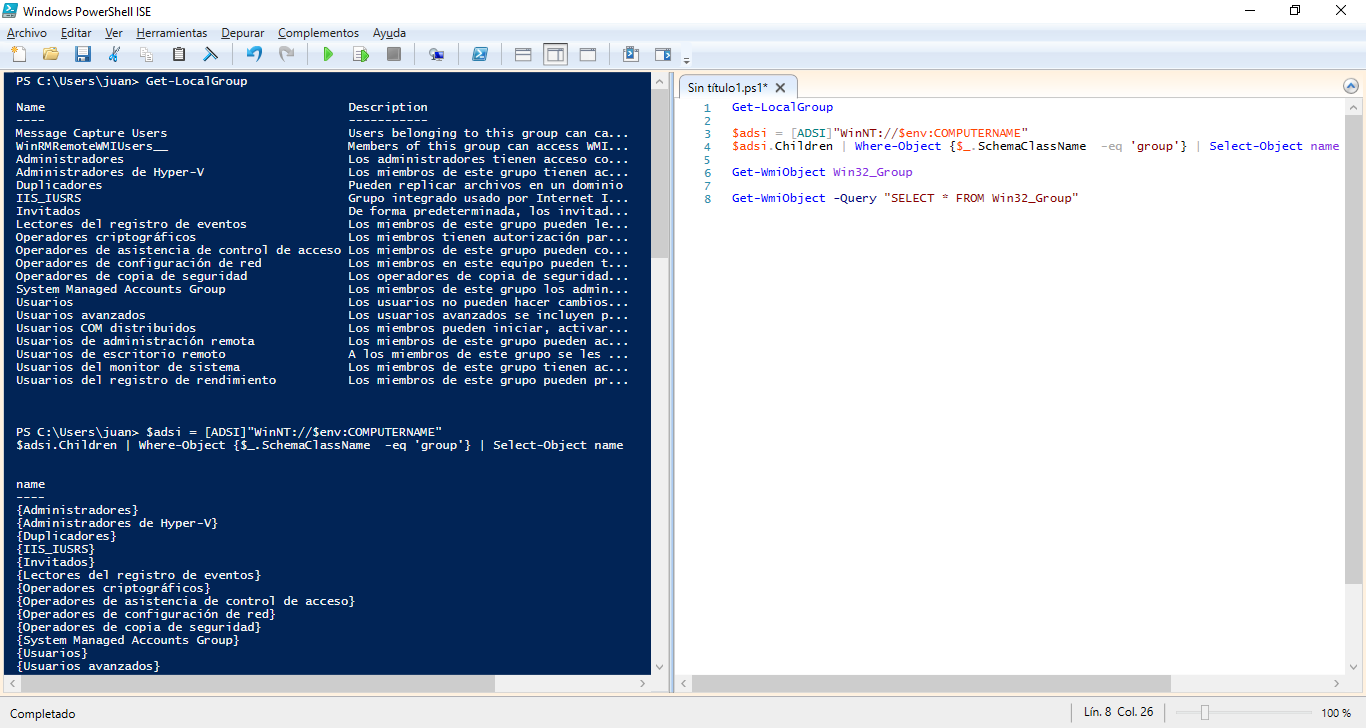The width and height of the screenshot is (1366, 728).
Task: Open a new remote PowerShell tab
Action: 436,54
